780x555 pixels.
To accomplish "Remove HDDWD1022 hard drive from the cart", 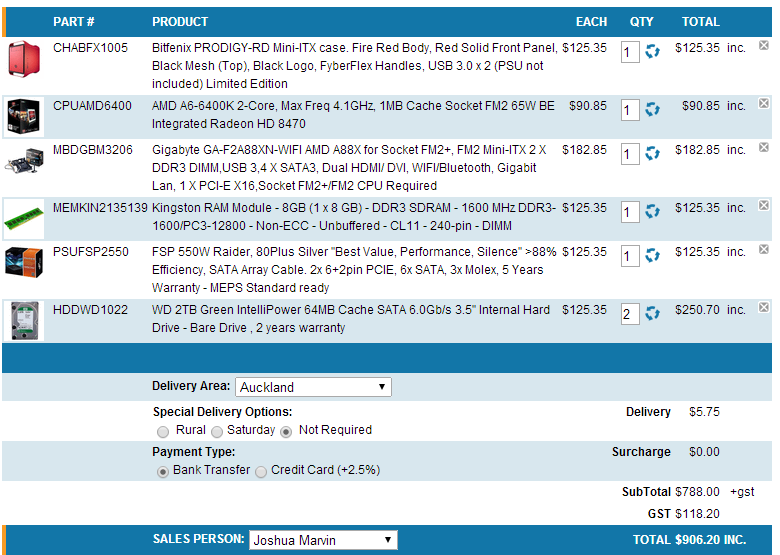I will [764, 307].
